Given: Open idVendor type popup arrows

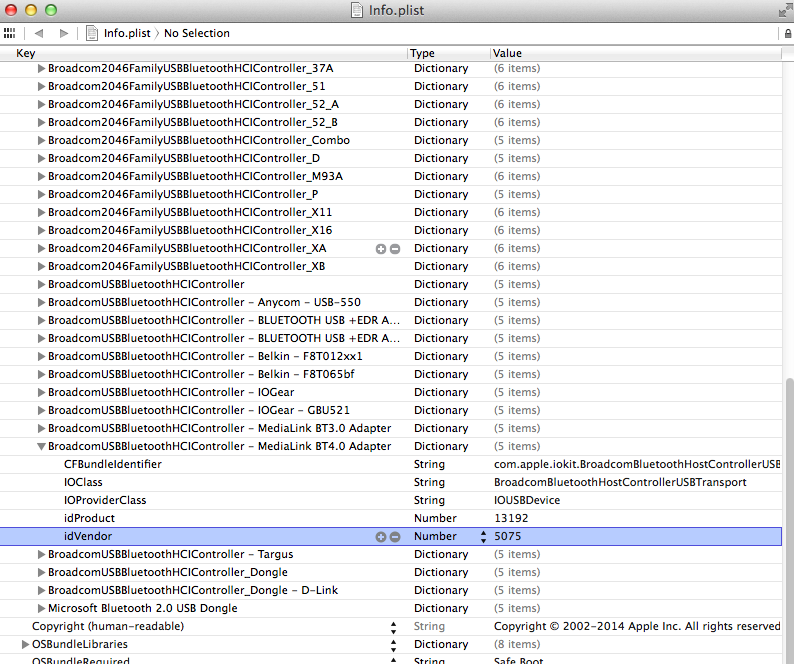Looking at the screenshot, I should pos(484,537).
